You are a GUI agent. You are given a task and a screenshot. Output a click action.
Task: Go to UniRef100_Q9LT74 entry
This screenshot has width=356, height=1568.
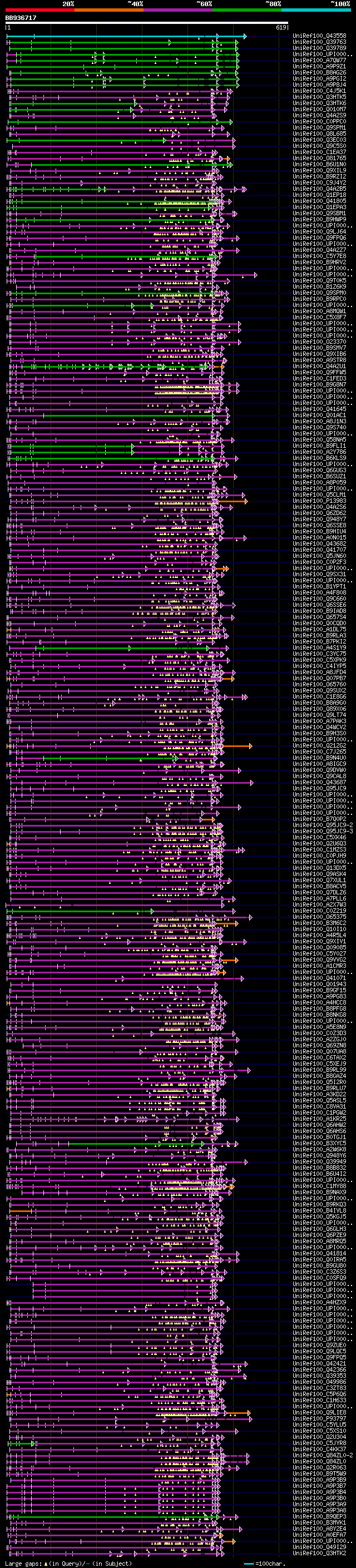[x=319, y=715]
